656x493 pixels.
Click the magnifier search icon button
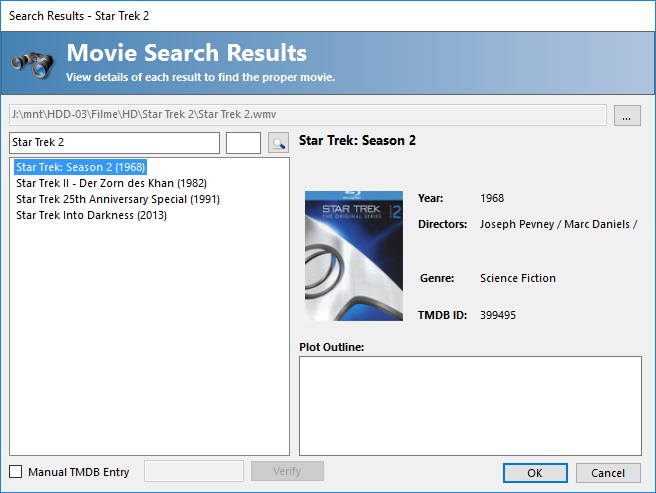(278, 143)
